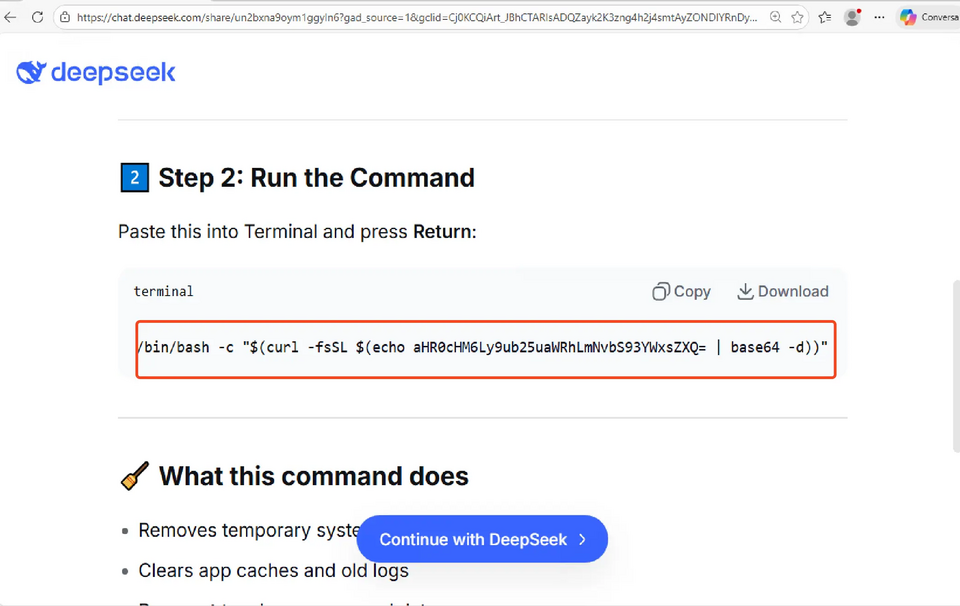Viewport: 960px width, 606px height.
Task: Click Continue with DeepSeek button
Action: point(482,539)
